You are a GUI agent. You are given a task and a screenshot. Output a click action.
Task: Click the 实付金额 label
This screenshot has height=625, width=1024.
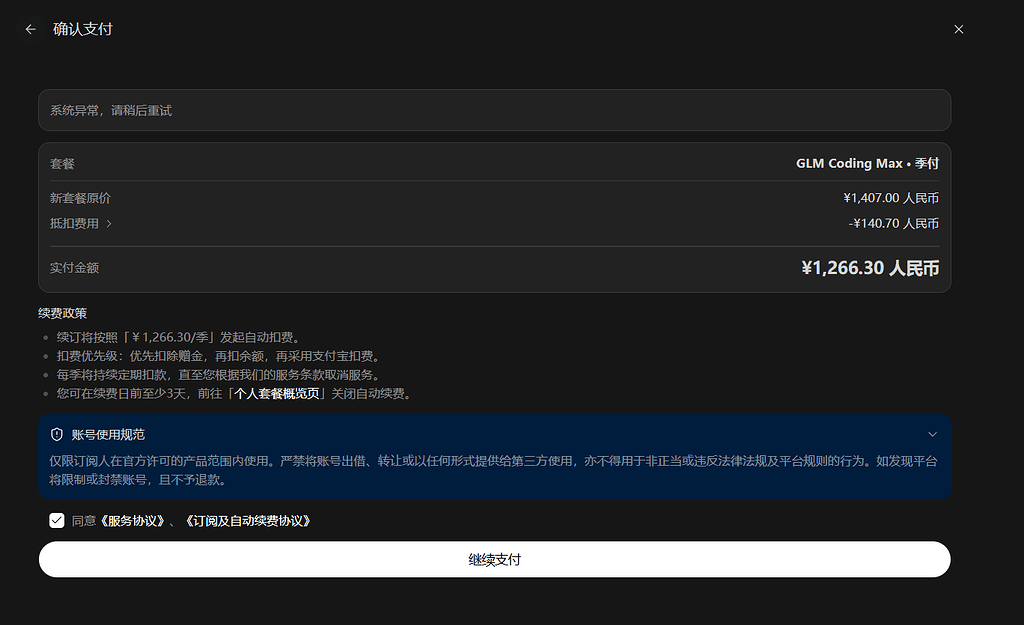pos(74,268)
